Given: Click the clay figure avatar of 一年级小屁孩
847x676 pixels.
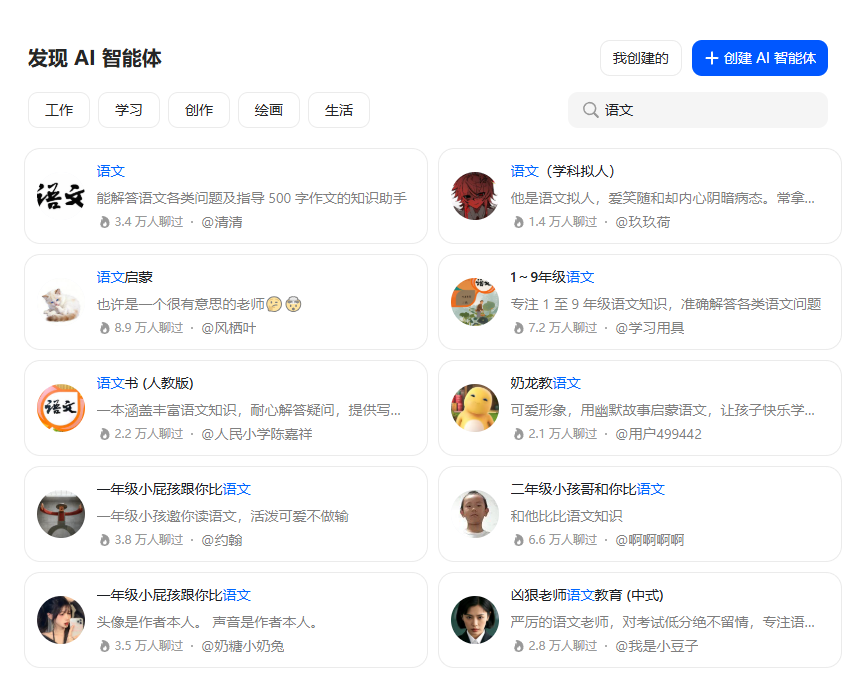Looking at the screenshot, I should (x=61, y=514).
